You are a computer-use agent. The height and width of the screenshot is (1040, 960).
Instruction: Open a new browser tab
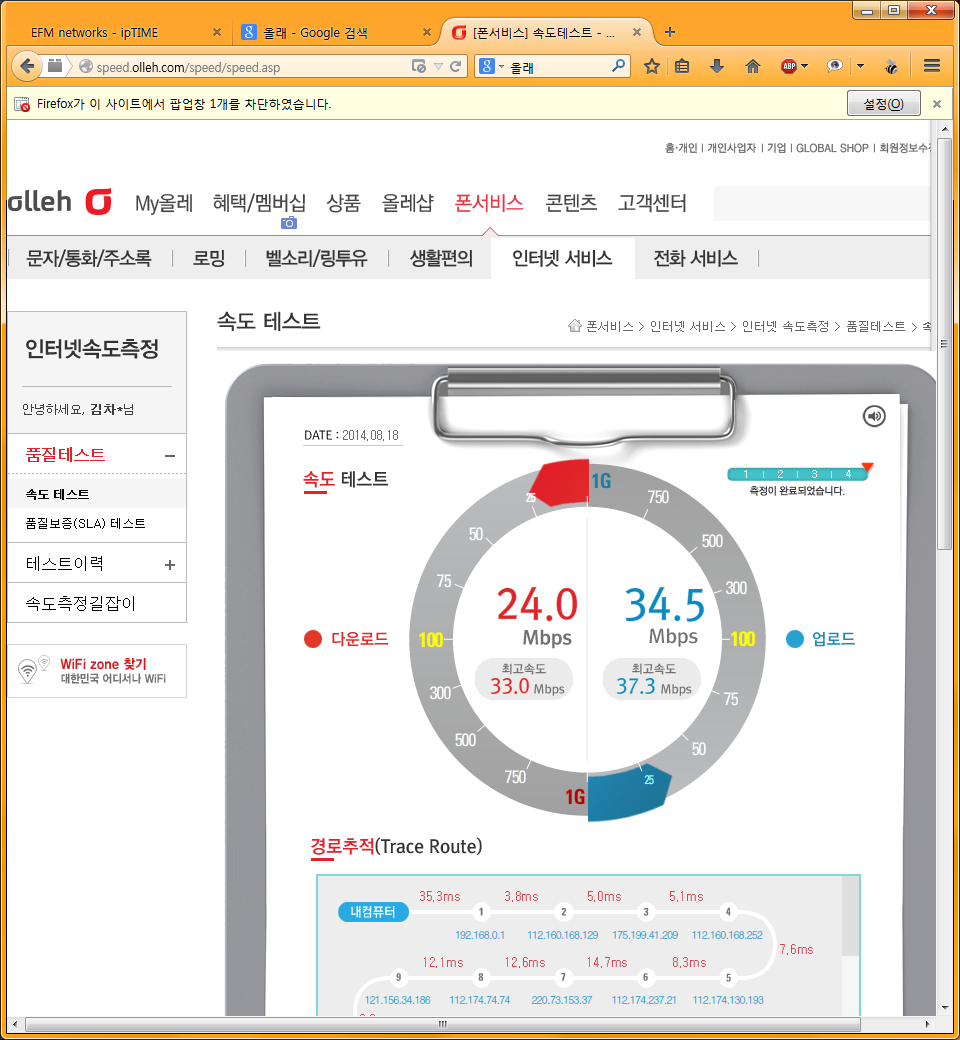(670, 32)
